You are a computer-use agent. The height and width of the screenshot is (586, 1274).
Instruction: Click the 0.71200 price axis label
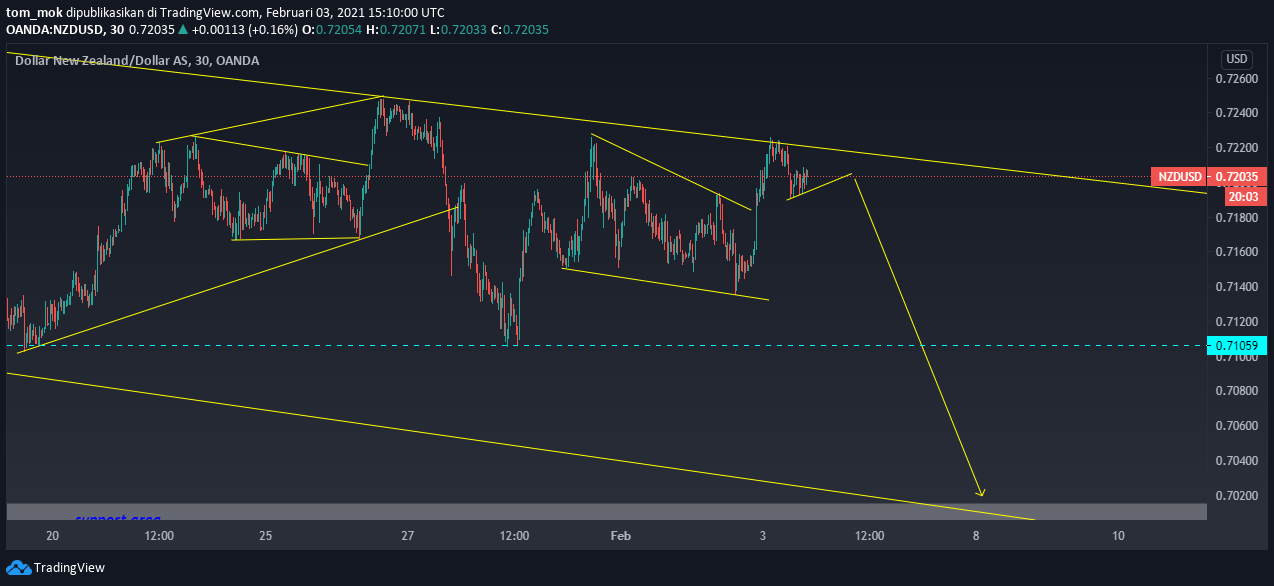pos(1236,322)
